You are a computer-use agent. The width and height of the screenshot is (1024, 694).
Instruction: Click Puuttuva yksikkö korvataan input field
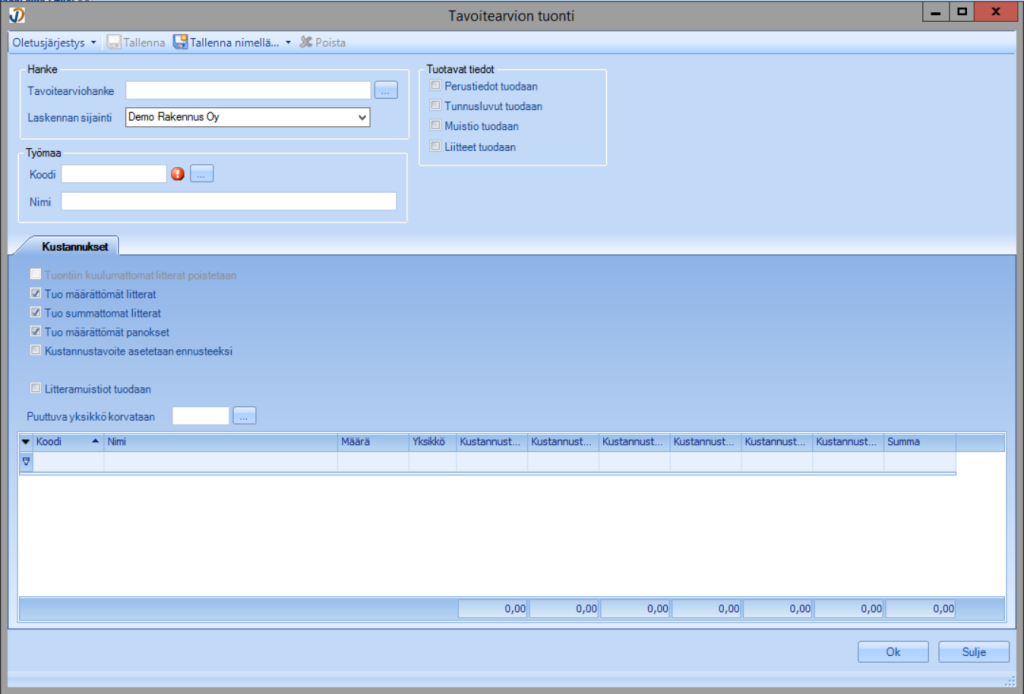[201, 416]
